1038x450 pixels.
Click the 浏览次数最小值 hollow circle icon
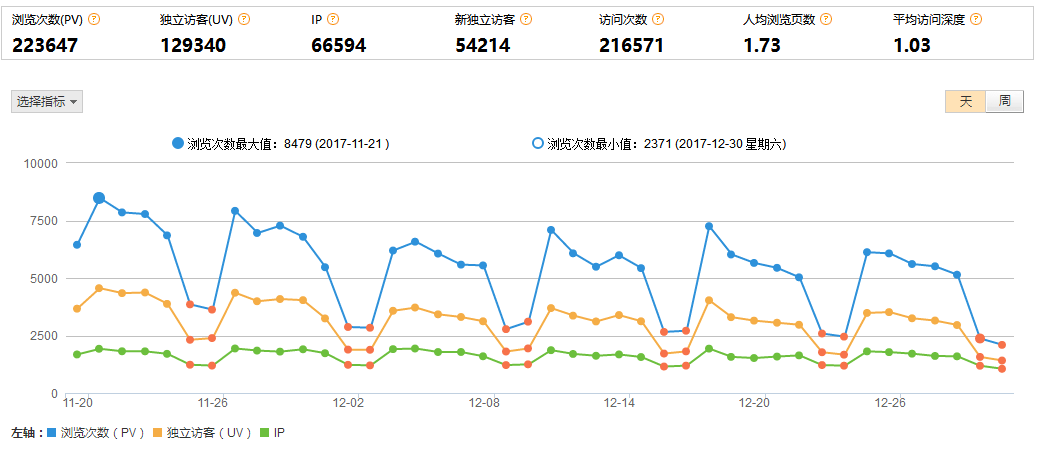(538, 144)
